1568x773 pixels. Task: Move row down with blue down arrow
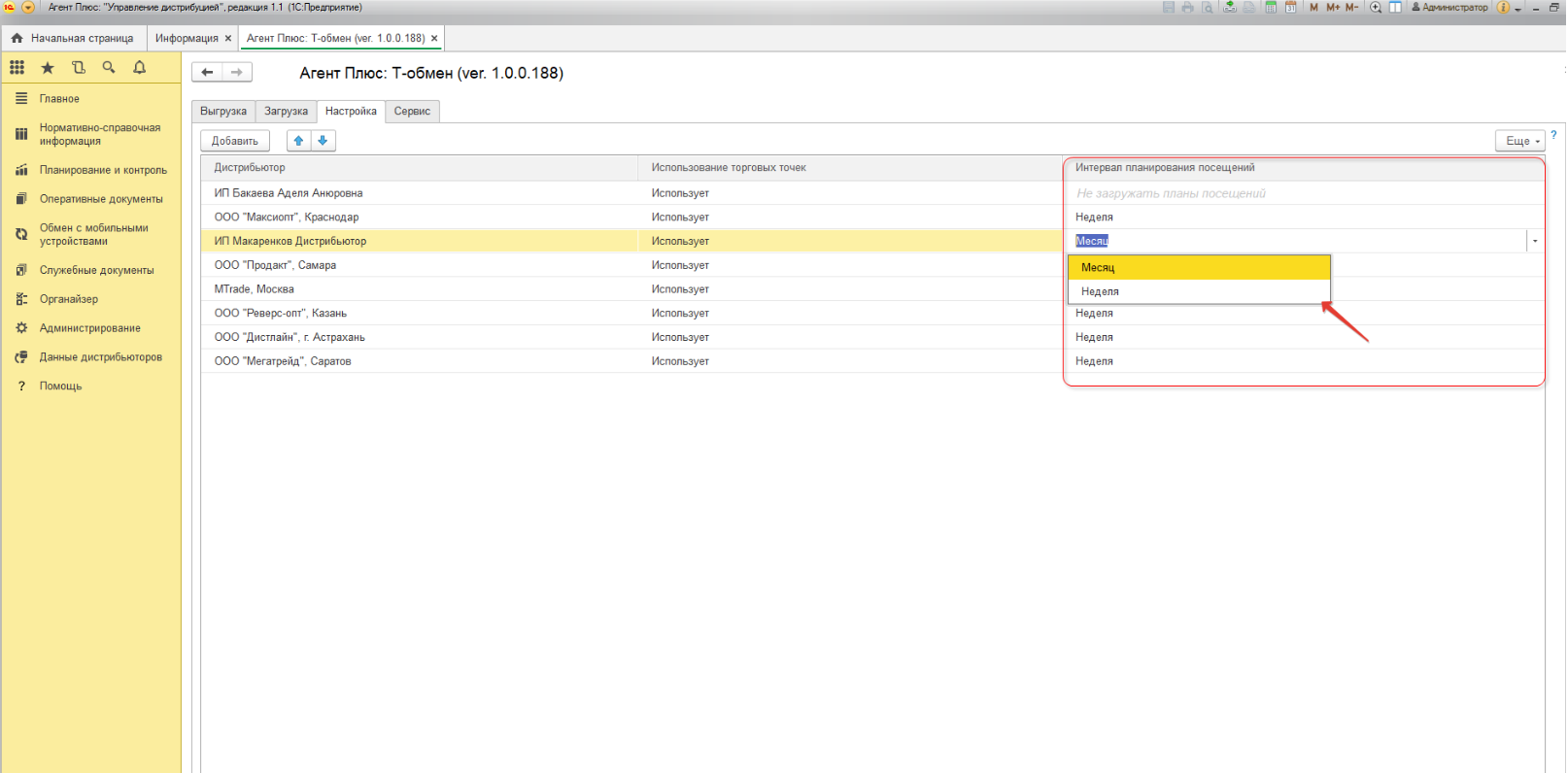pyautogui.click(x=324, y=141)
